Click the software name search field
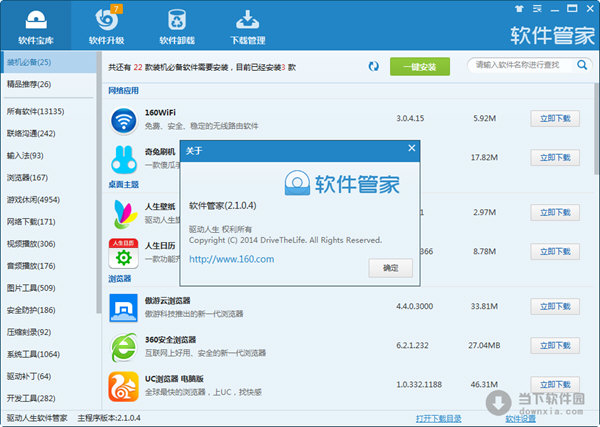The width and height of the screenshot is (600, 427). click(x=522, y=65)
